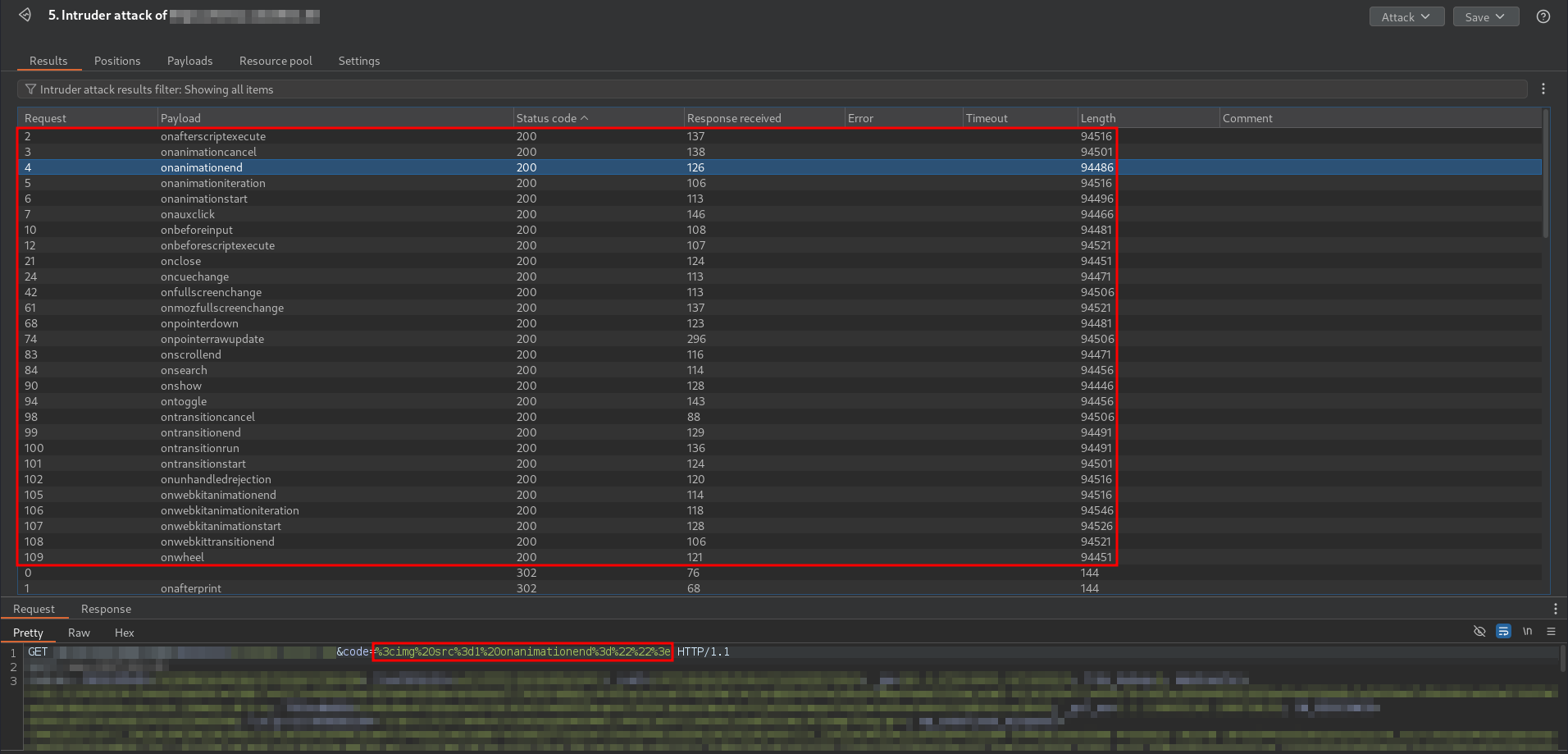
Task: Select the ontransitionend payload row
Action: (780, 432)
